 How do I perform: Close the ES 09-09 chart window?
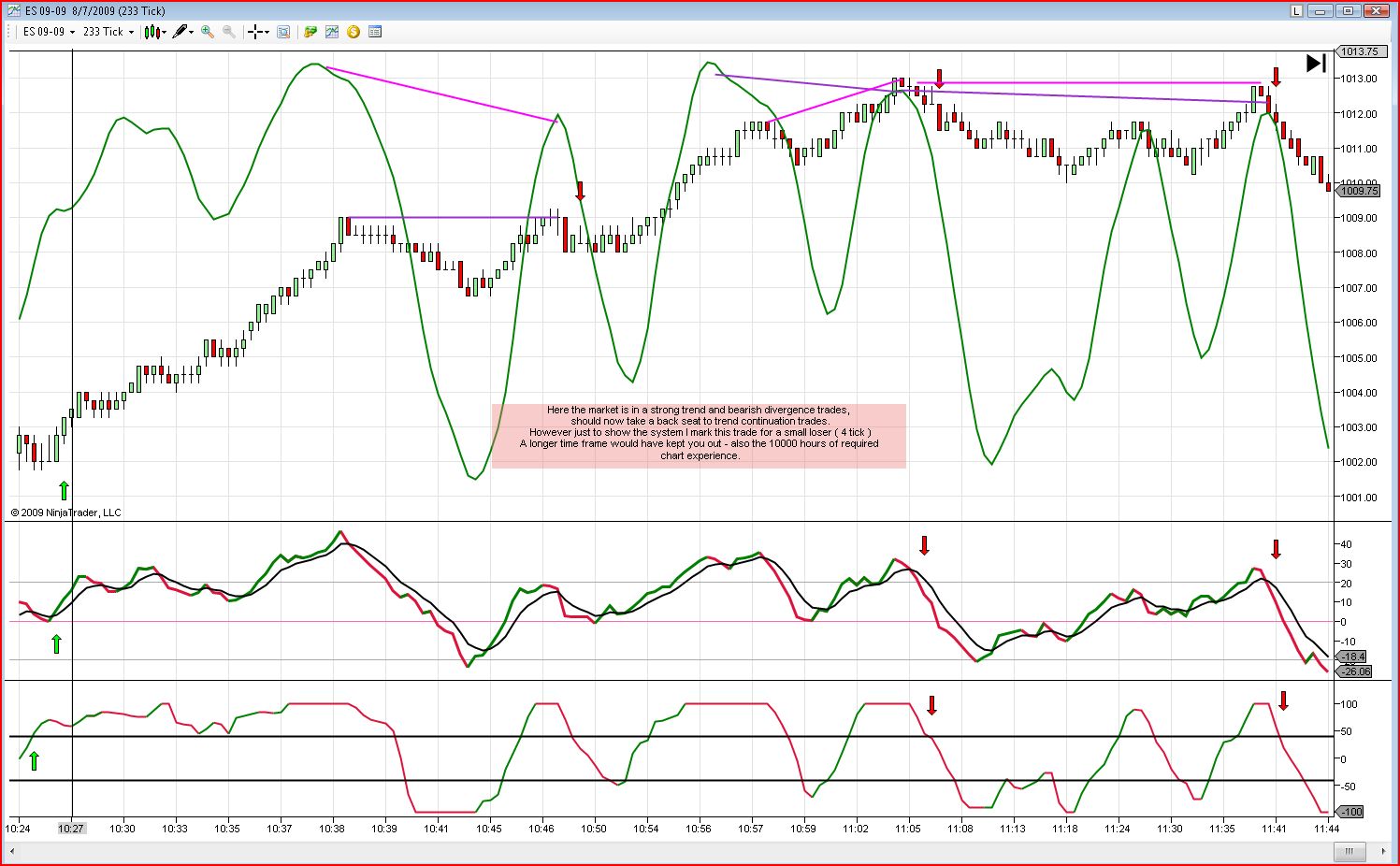[1378, 11]
